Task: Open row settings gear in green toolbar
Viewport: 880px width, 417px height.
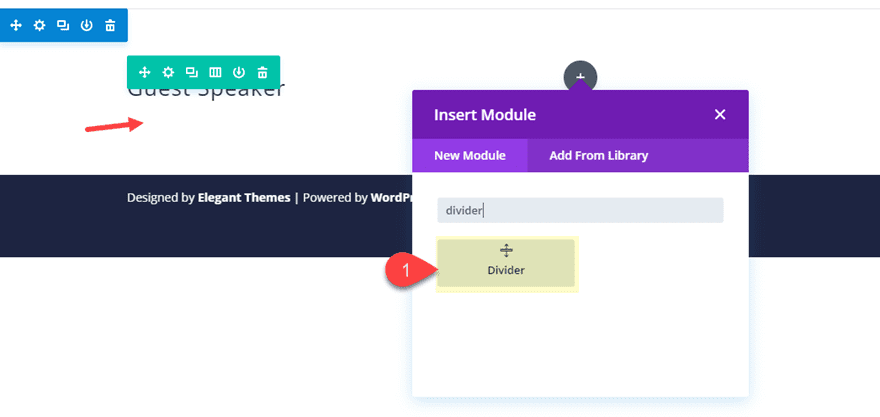Action: coord(168,72)
